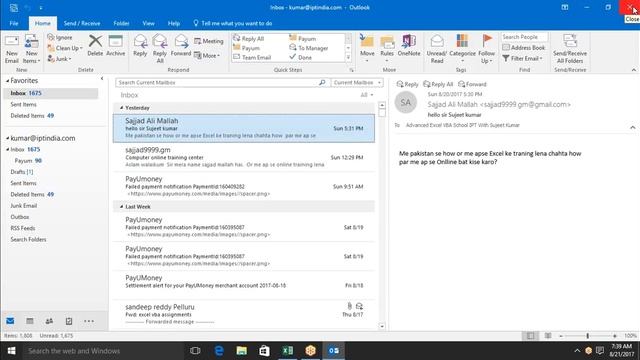640x360 pixels.
Task: Reply with a Meeting
Action: point(209,41)
